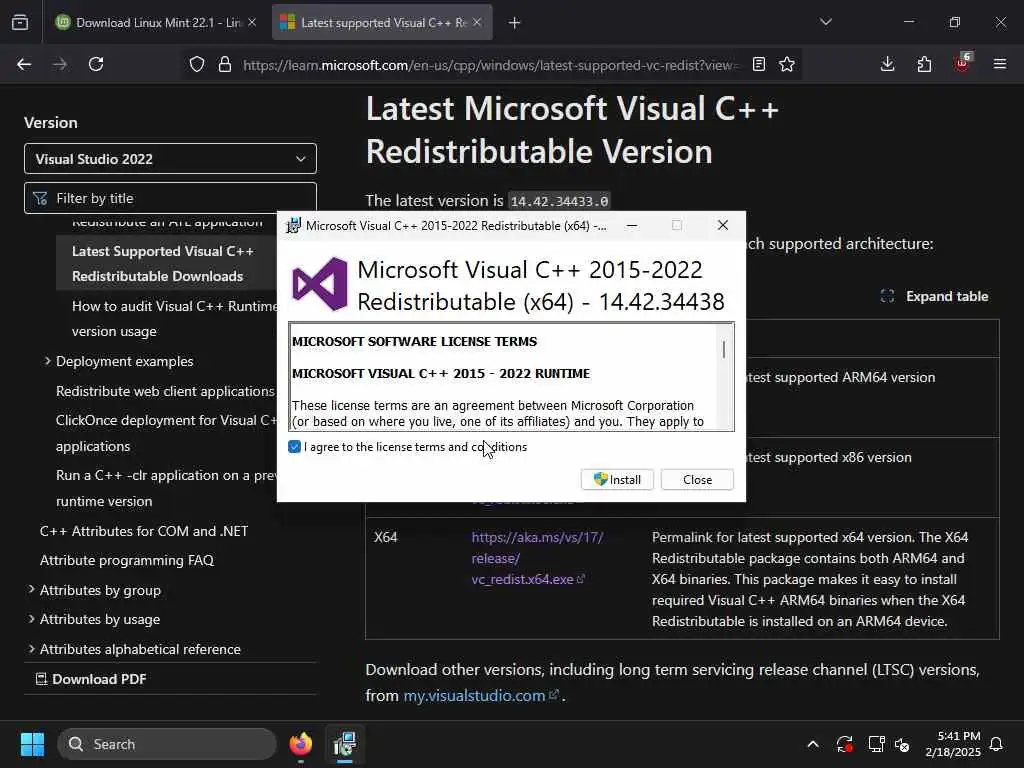Open the clock showing 5:41 PM
The image size is (1024, 768).
coord(953,744)
